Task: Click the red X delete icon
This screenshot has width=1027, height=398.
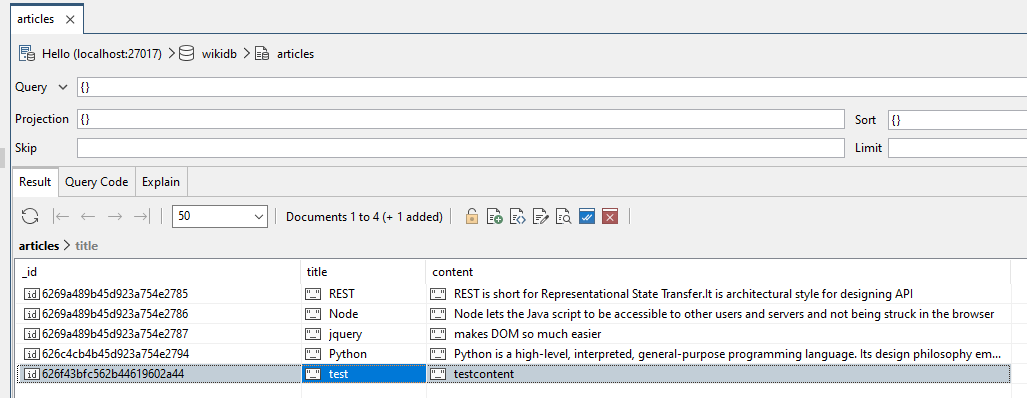Action: coord(610,217)
